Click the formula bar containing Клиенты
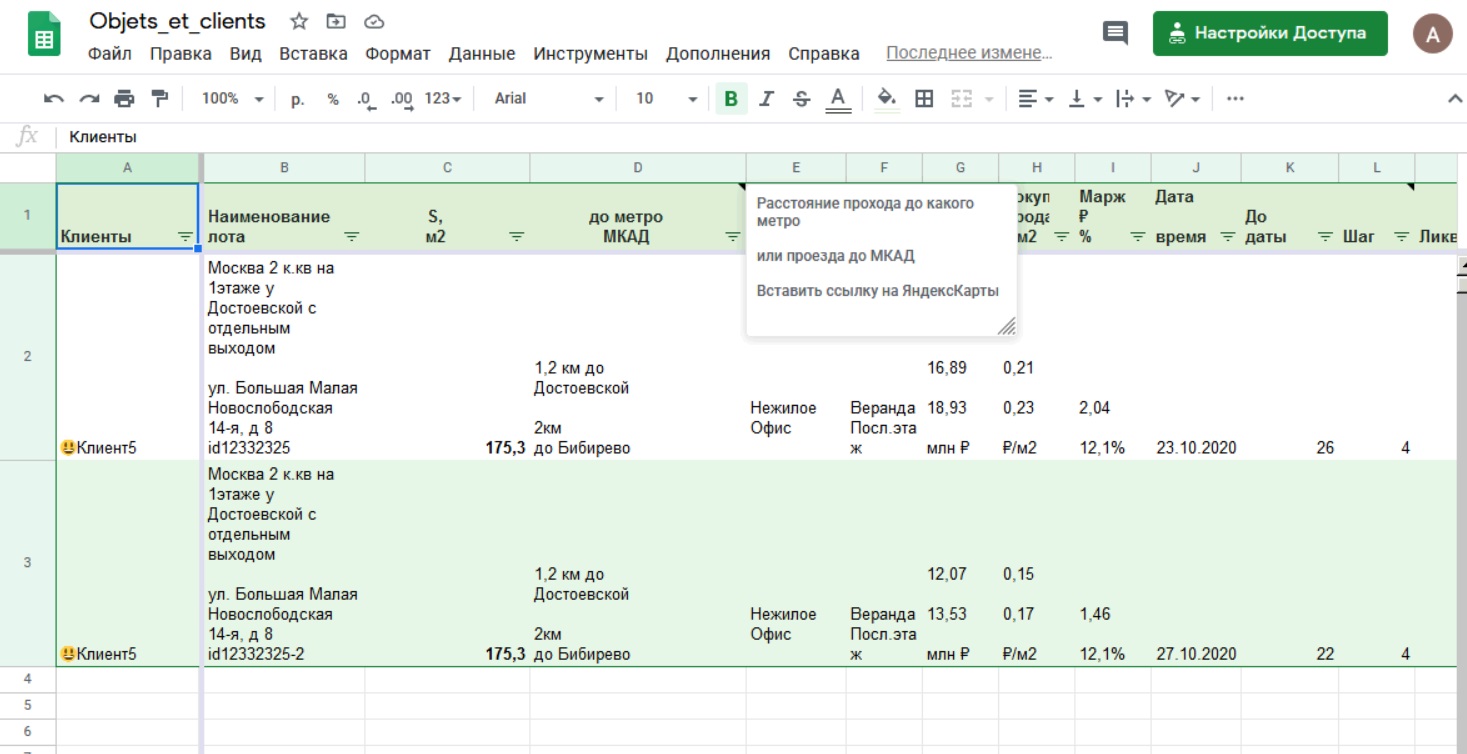The height and width of the screenshot is (754, 1467). coord(760,137)
